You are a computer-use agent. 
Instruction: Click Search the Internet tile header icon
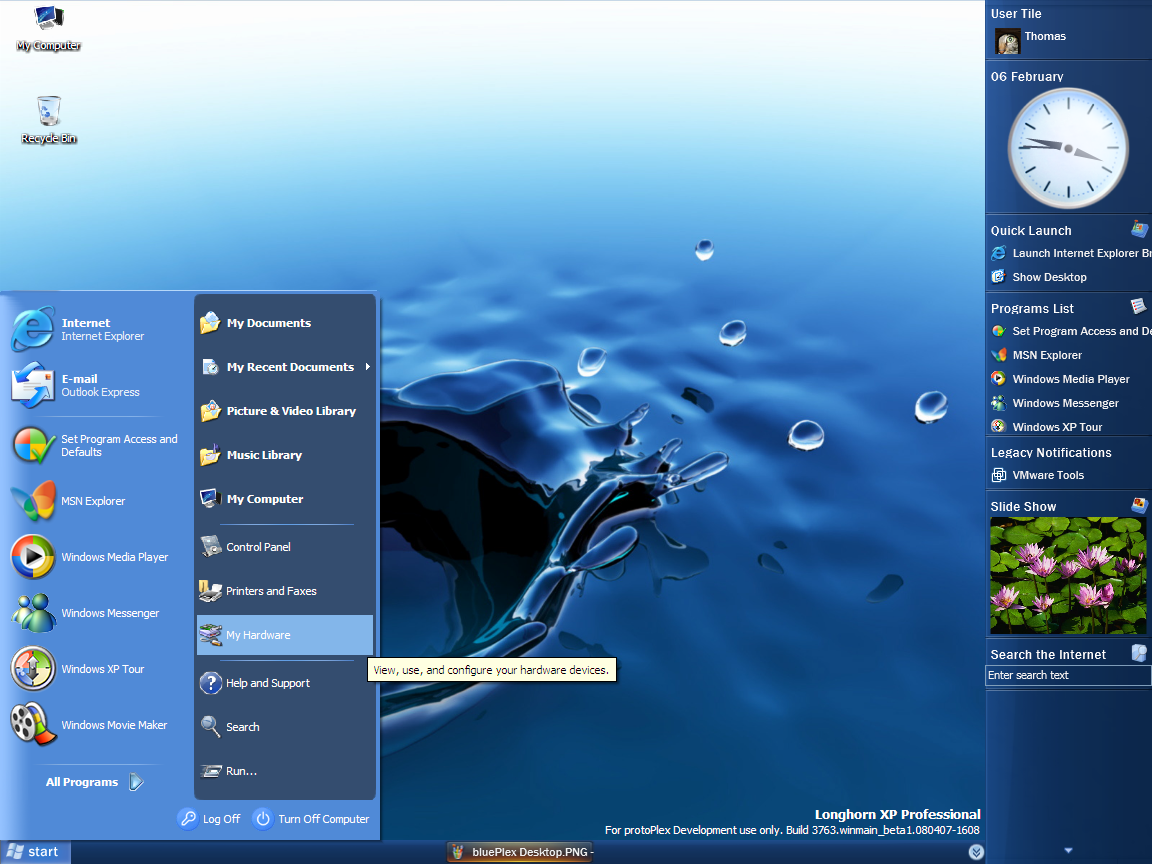[1139, 652]
